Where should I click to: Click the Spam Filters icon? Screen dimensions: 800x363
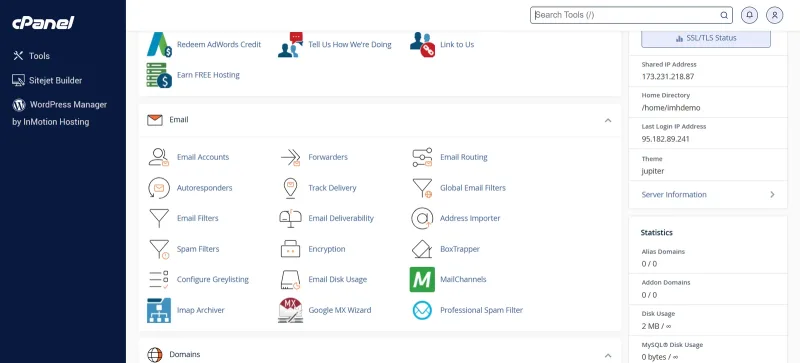pyautogui.click(x=159, y=249)
